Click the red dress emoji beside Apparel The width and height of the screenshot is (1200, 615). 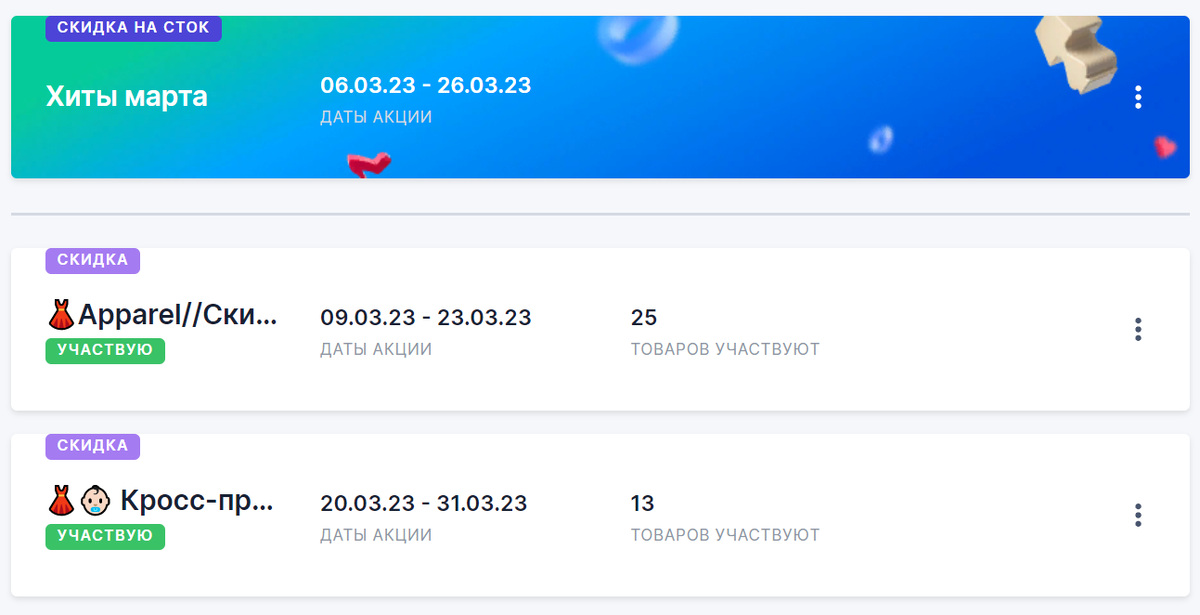pos(61,316)
